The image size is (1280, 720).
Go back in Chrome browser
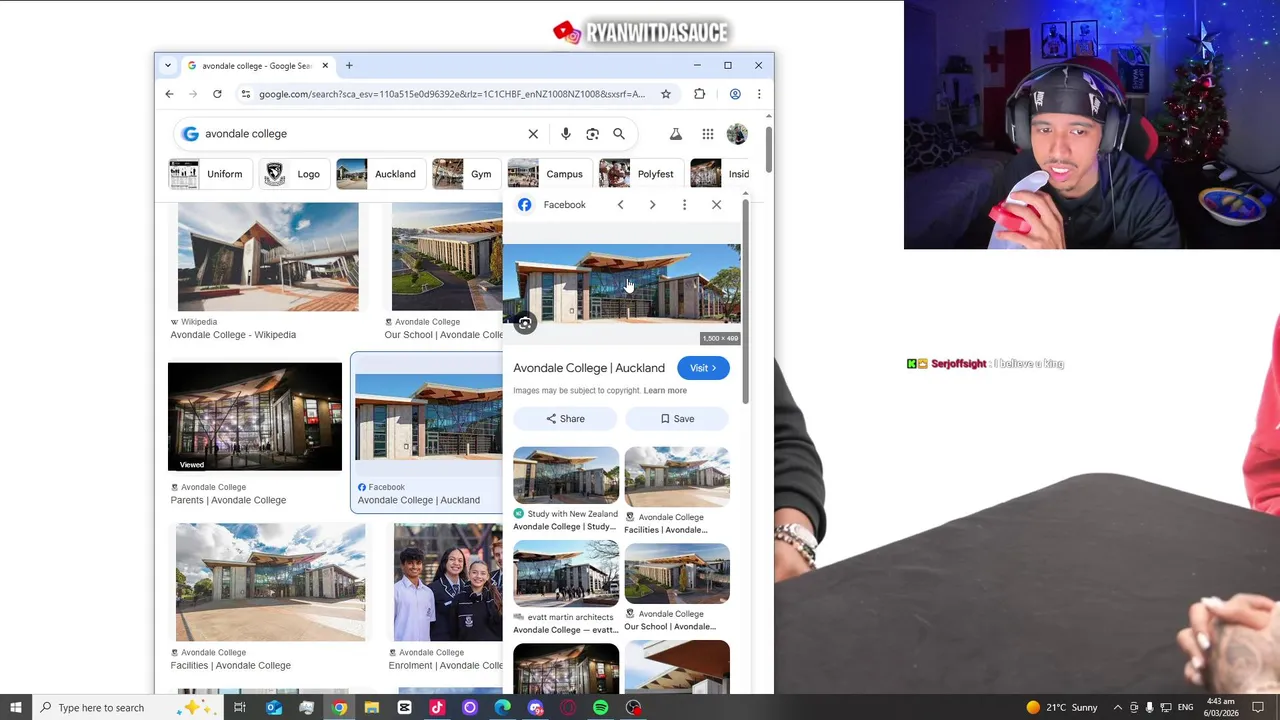[169, 94]
